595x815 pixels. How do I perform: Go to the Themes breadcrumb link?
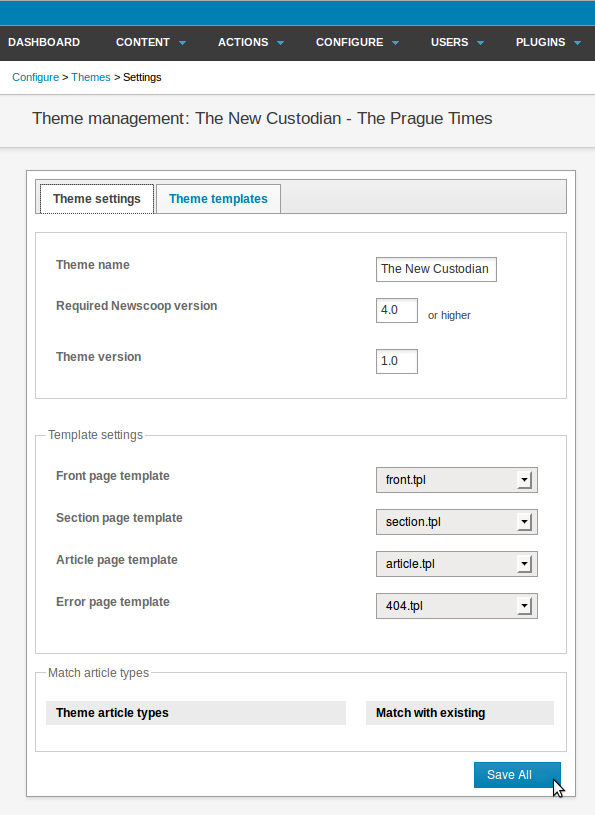tap(91, 77)
